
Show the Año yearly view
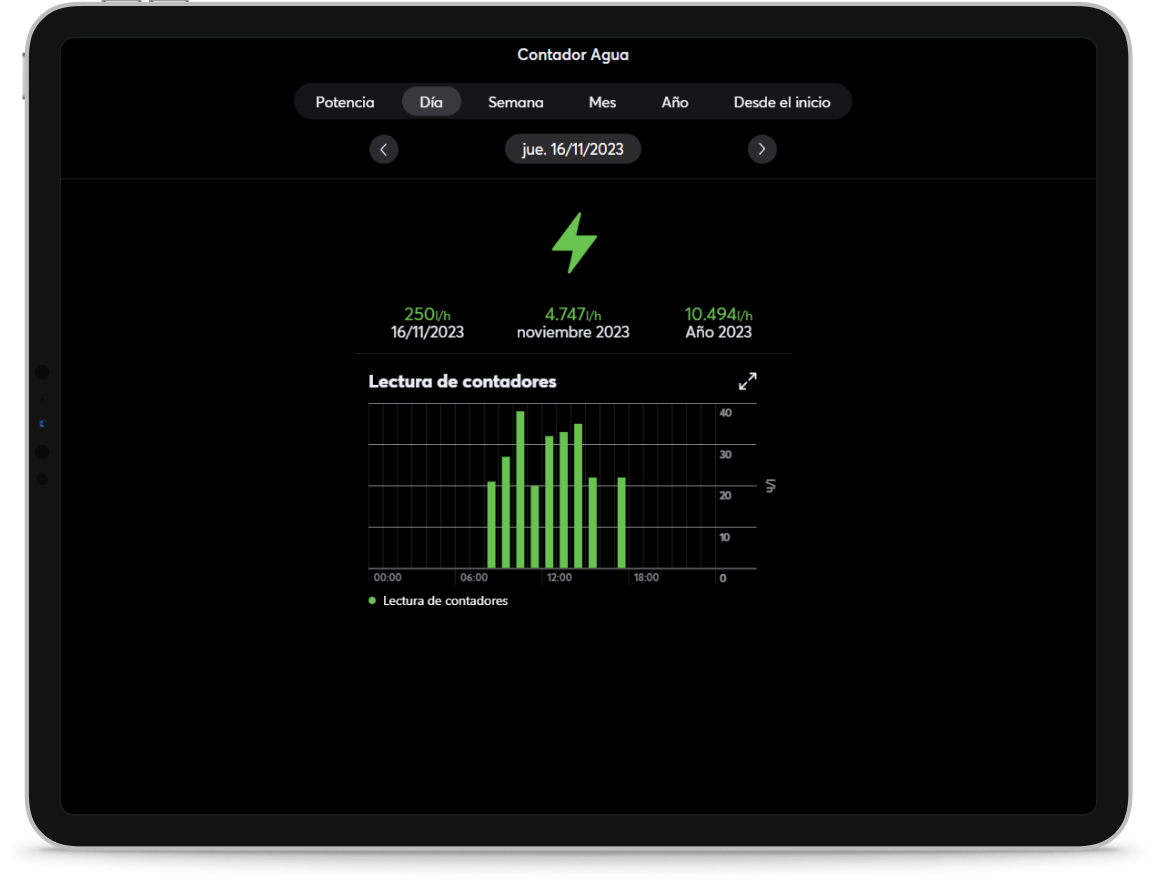point(674,102)
